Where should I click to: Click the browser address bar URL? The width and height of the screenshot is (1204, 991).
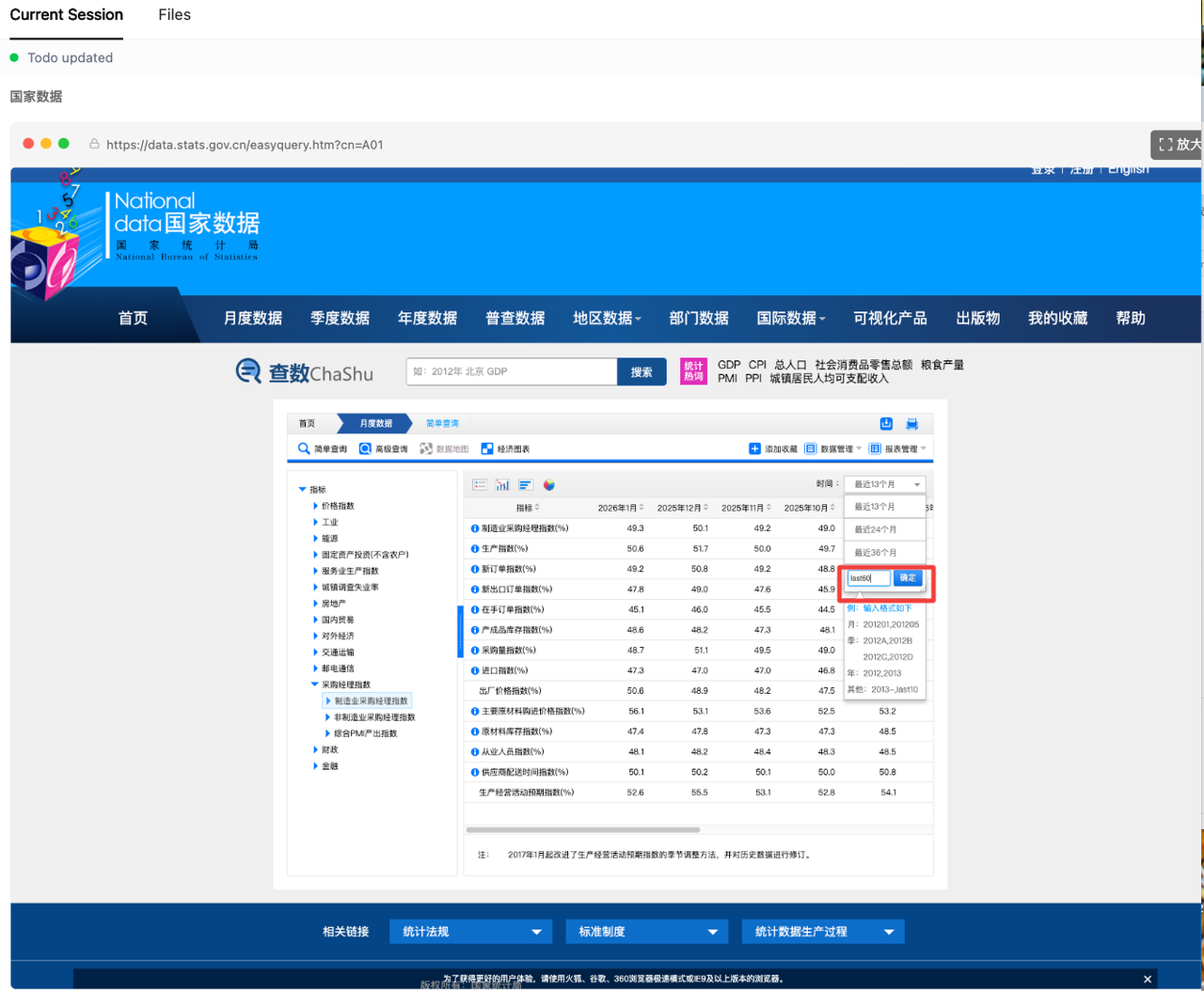point(245,145)
